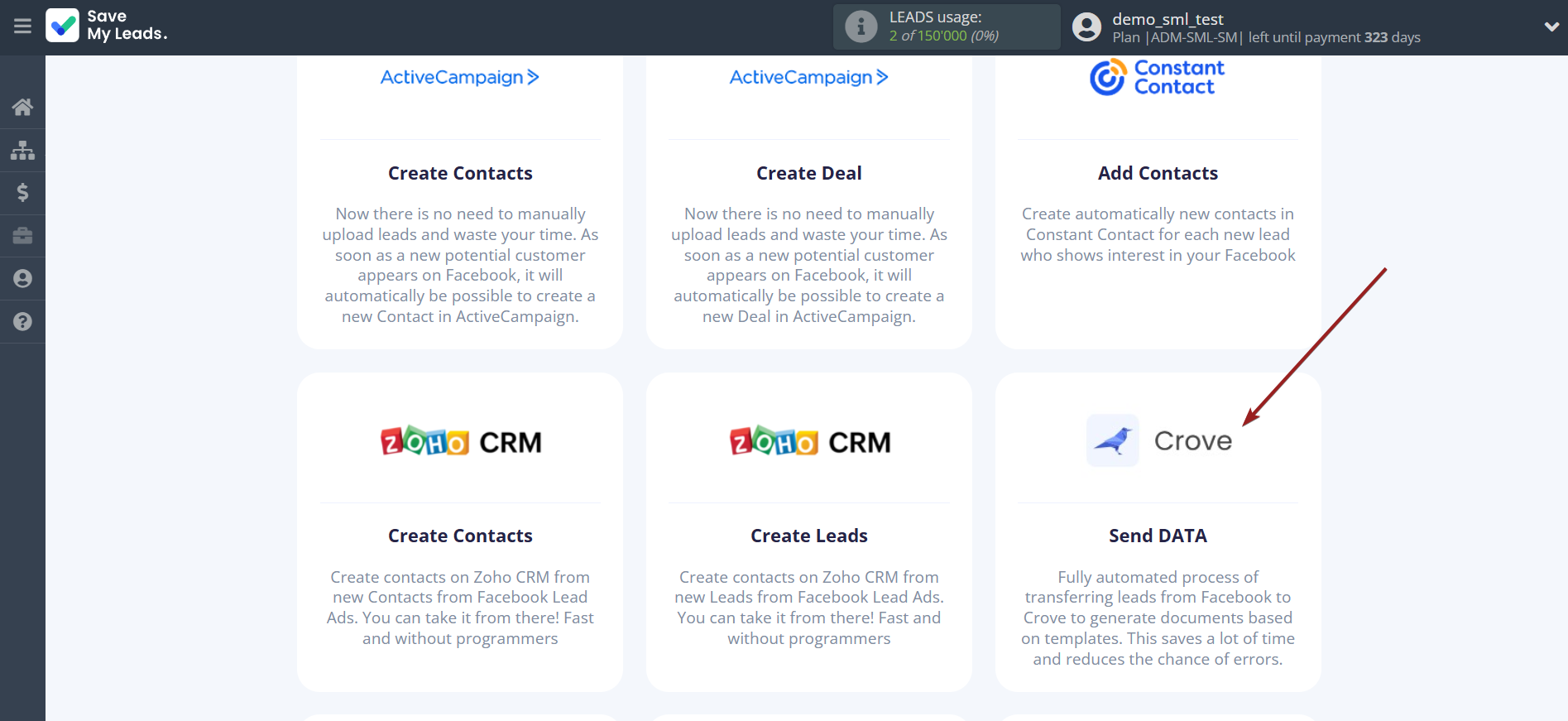The image size is (1568, 721).
Task: Click the Create Deal description paragraph
Action: tap(809, 265)
